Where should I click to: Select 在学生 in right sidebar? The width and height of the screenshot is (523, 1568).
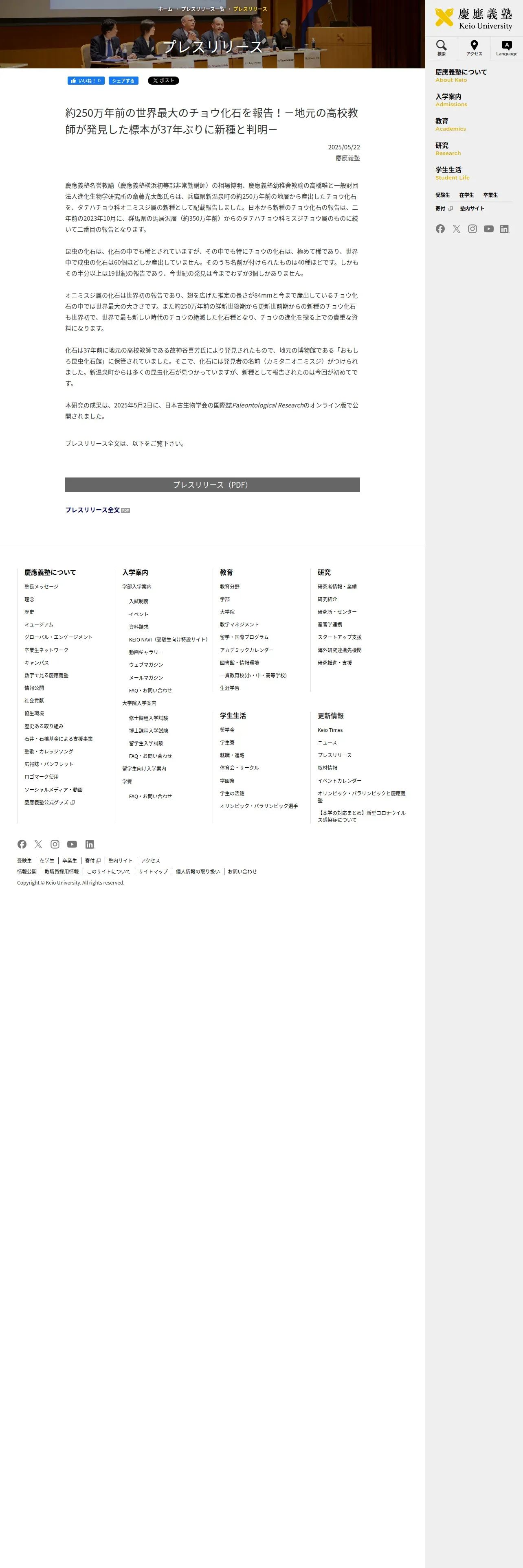click(466, 195)
